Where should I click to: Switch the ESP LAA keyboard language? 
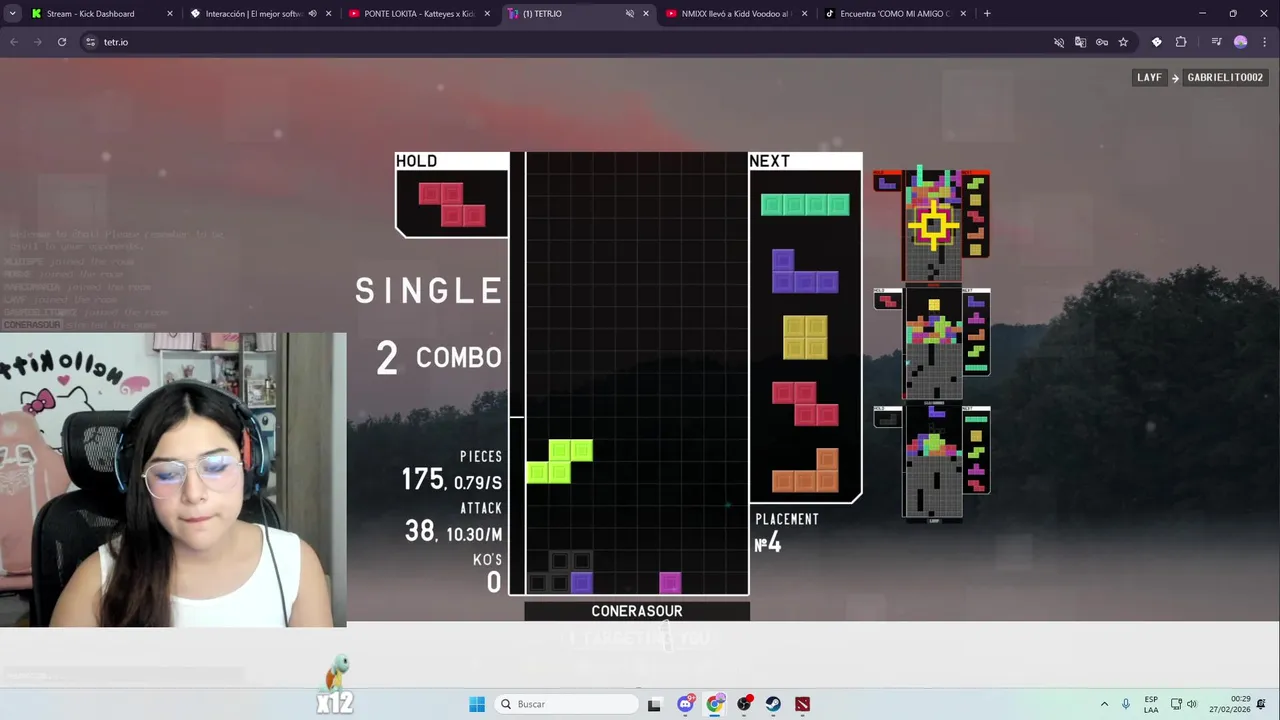click(1151, 704)
